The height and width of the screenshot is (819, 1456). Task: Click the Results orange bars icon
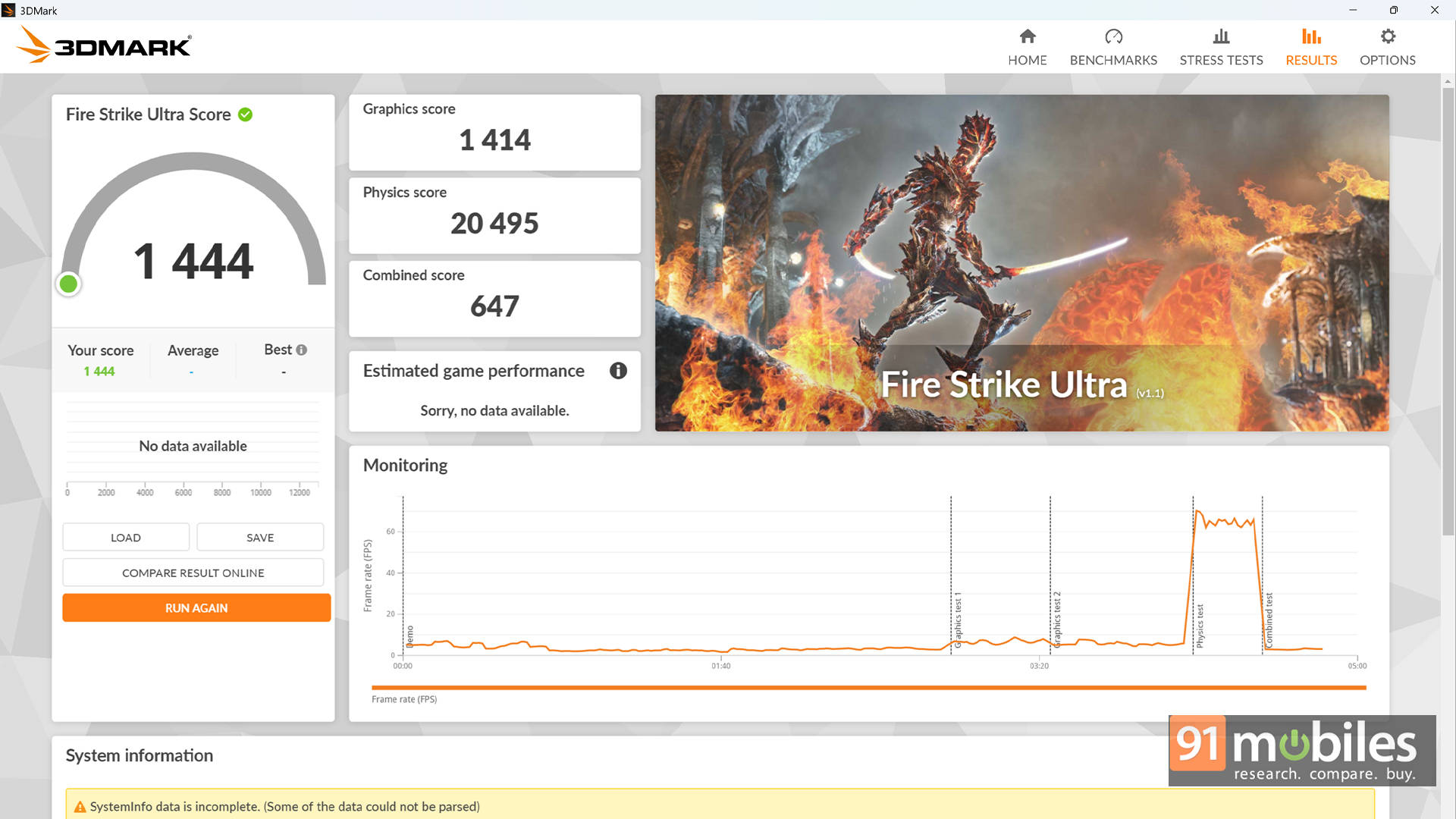click(1311, 36)
